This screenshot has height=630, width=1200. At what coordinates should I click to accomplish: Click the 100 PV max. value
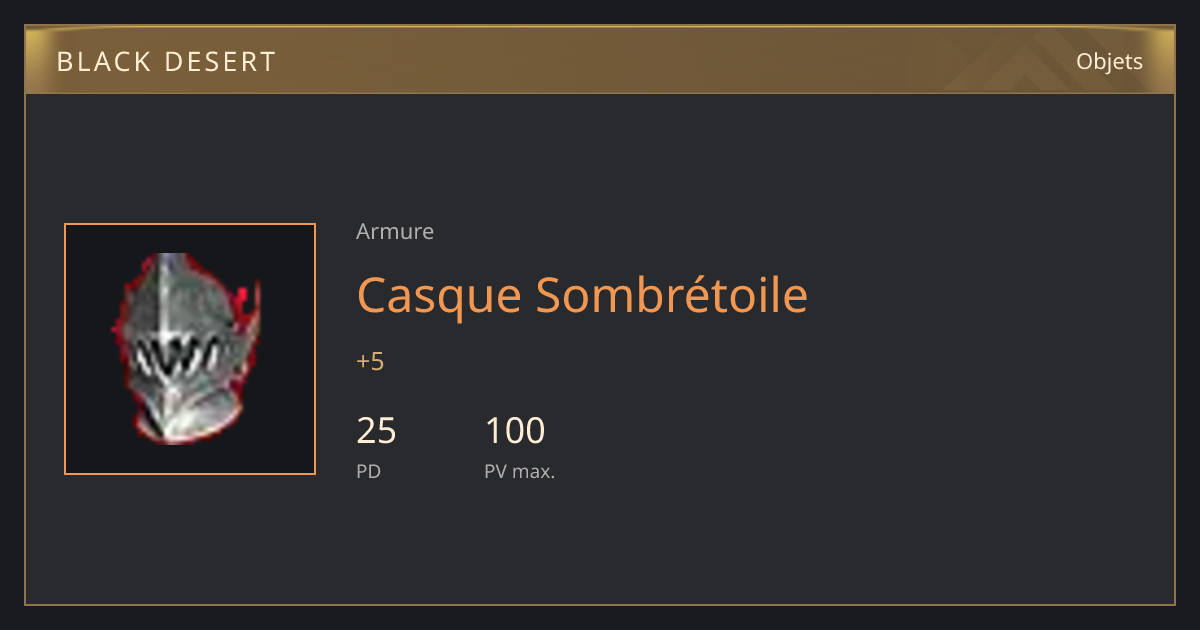click(514, 431)
